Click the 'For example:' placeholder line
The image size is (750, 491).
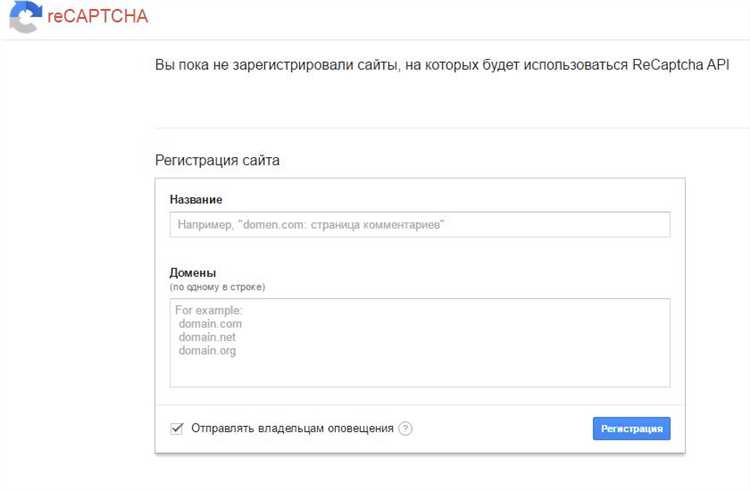point(202,311)
